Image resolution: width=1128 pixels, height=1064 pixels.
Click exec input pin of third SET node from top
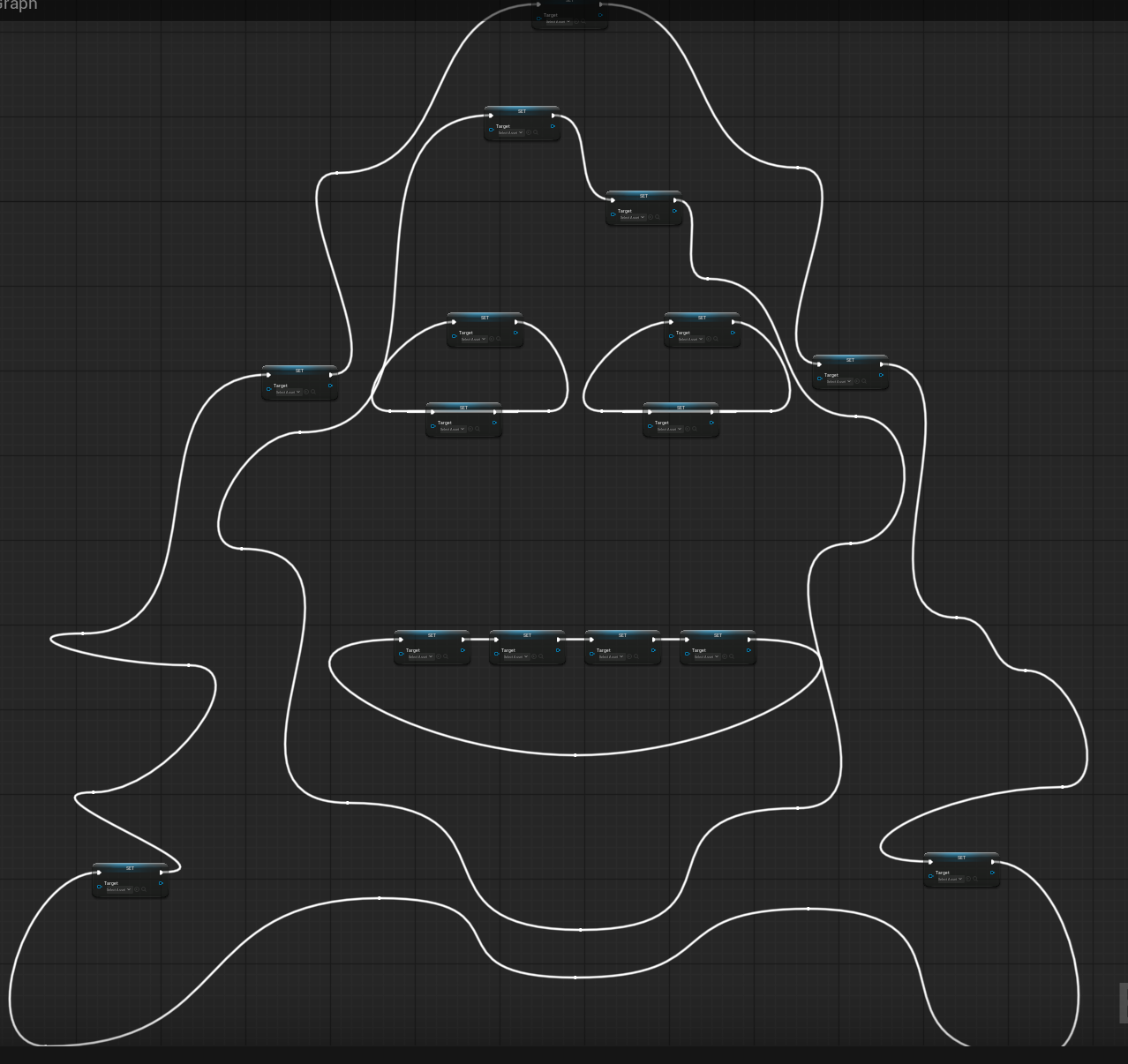click(613, 200)
